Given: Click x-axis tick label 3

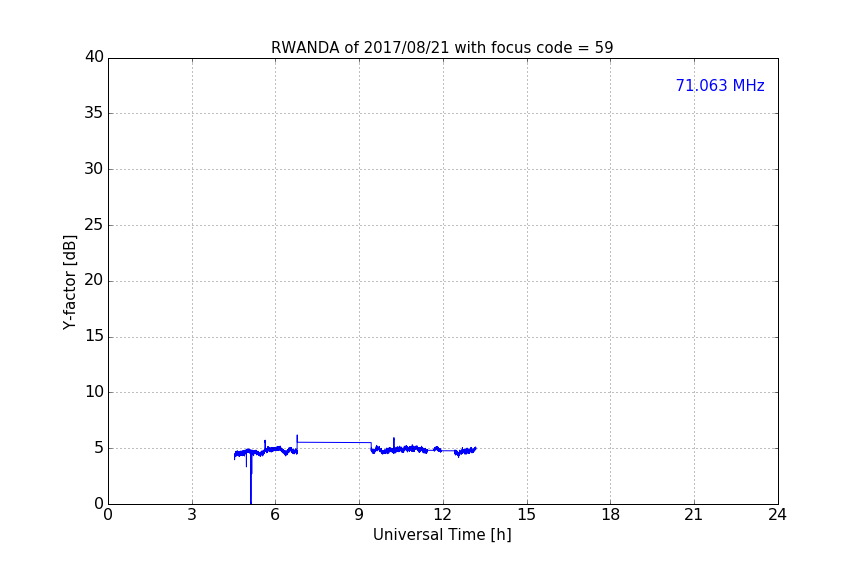Looking at the screenshot, I should point(192,515).
